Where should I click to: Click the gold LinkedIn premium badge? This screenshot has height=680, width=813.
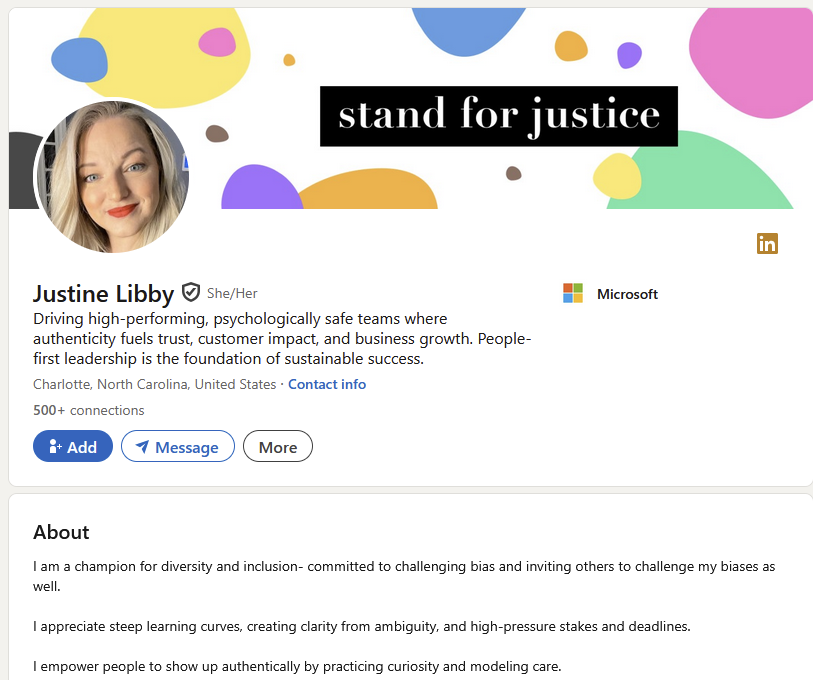click(x=767, y=243)
